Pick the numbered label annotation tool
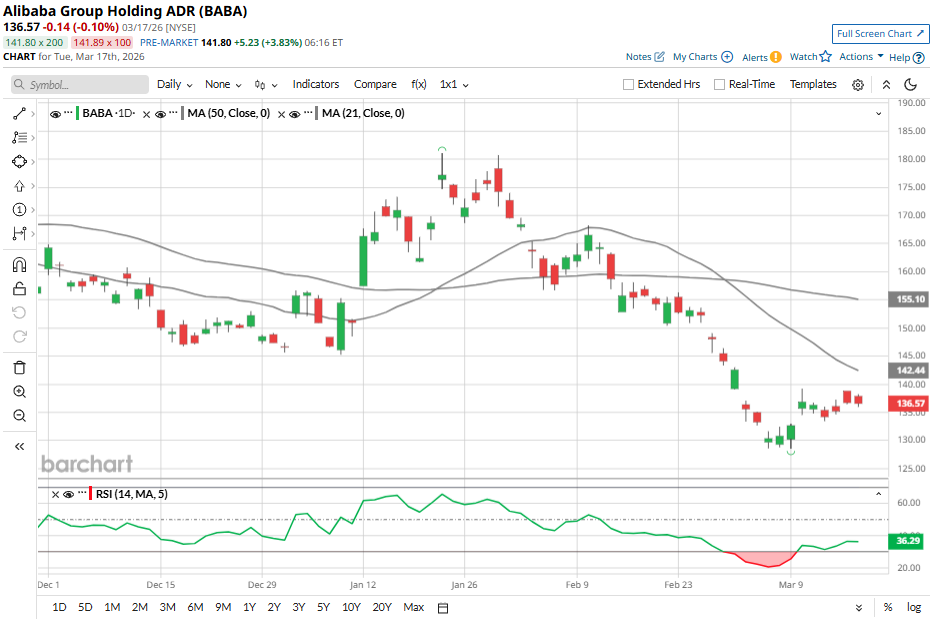The width and height of the screenshot is (937, 631). tap(19, 210)
